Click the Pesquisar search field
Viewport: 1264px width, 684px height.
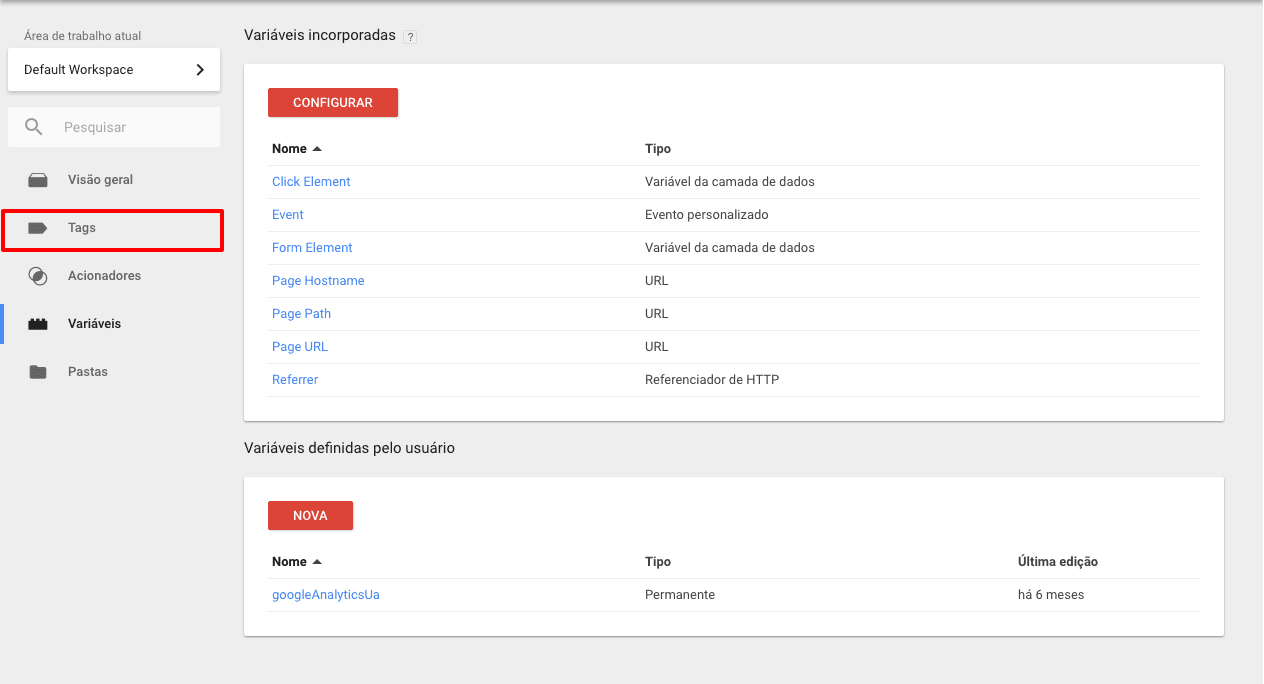pyautogui.click(x=120, y=127)
